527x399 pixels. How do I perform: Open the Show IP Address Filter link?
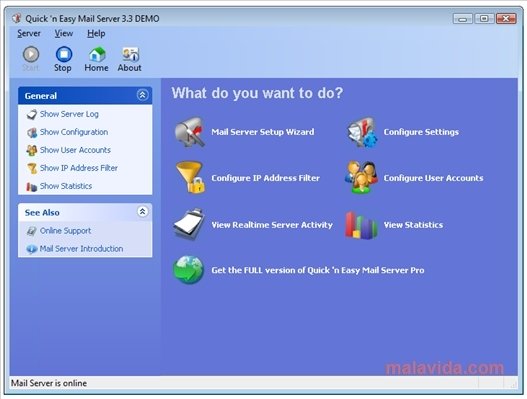point(79,168)
